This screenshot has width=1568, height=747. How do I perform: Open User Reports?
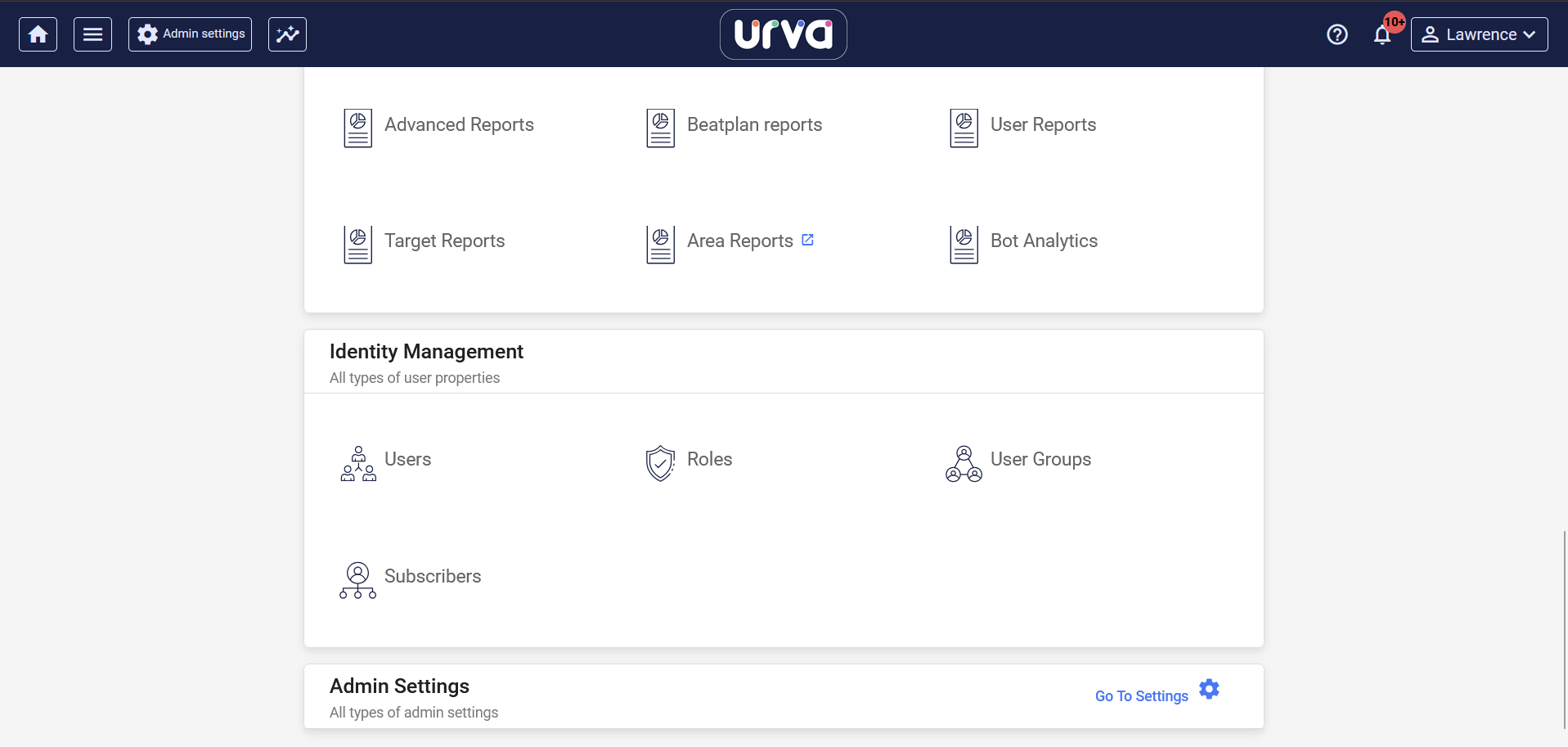1043,124
